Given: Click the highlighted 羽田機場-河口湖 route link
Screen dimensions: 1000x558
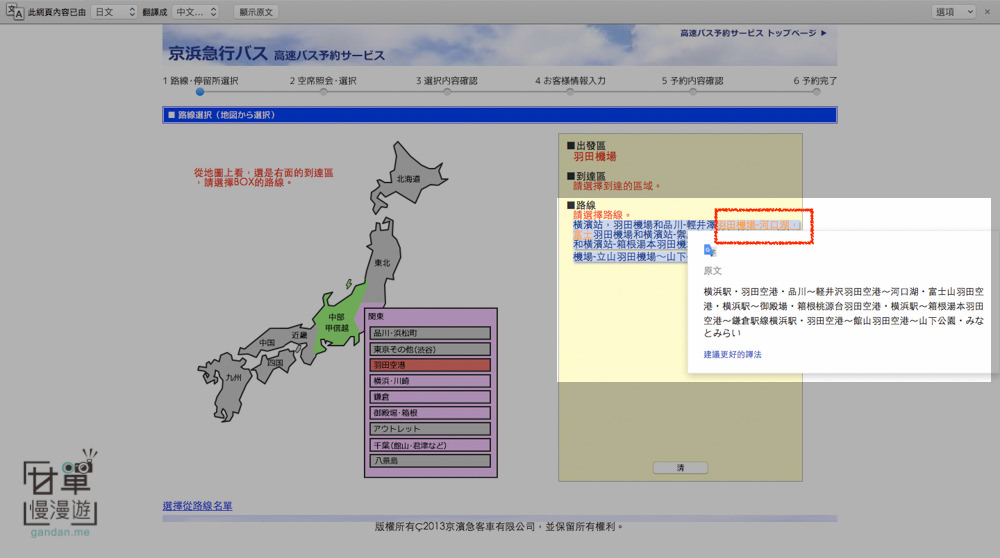Looking at the screenshot, I should pos(757,225).
